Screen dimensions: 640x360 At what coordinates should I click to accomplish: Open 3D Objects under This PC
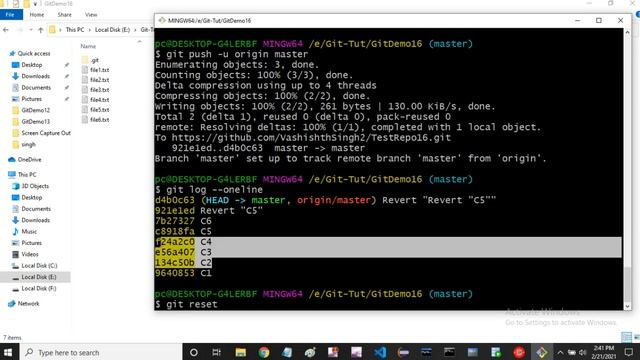click(31, 186)
